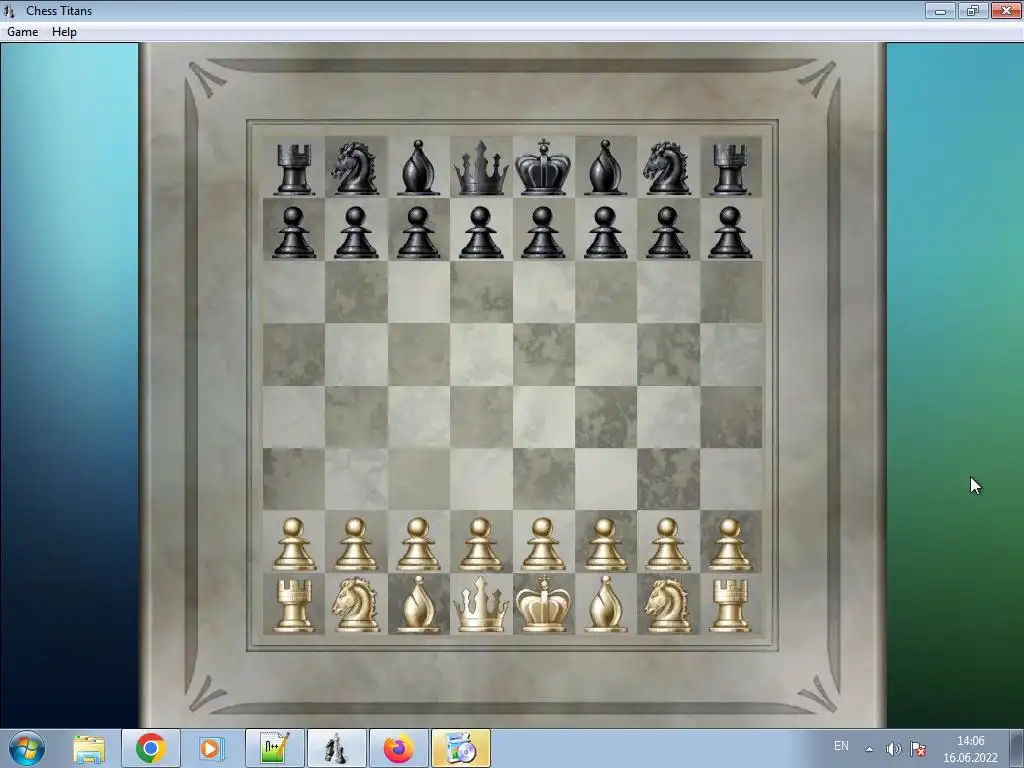Choose the white bishop on f1

(605, 604)
